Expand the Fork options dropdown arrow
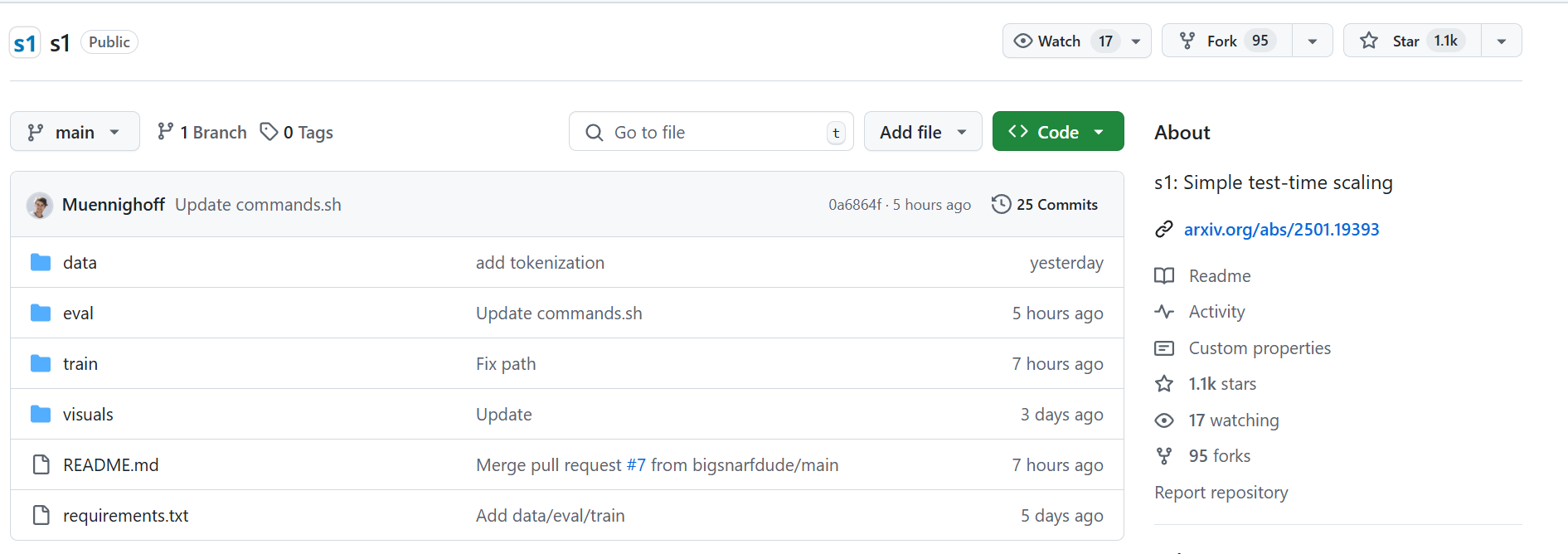 [1313, 41]
